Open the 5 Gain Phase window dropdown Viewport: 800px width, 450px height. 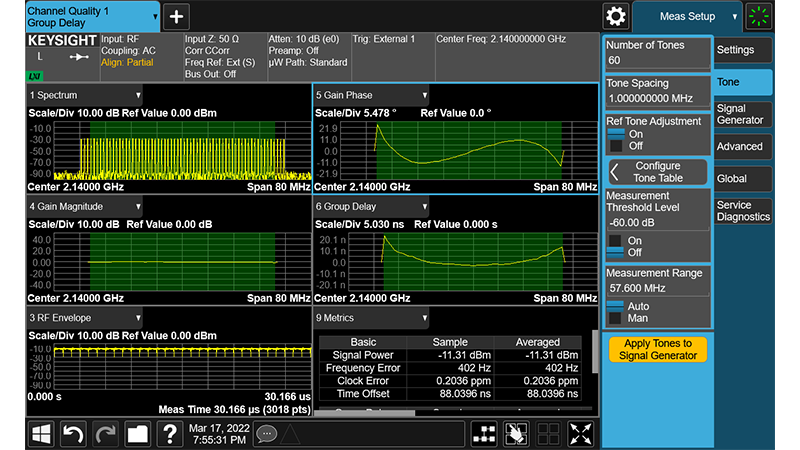[x=424, y=95]
